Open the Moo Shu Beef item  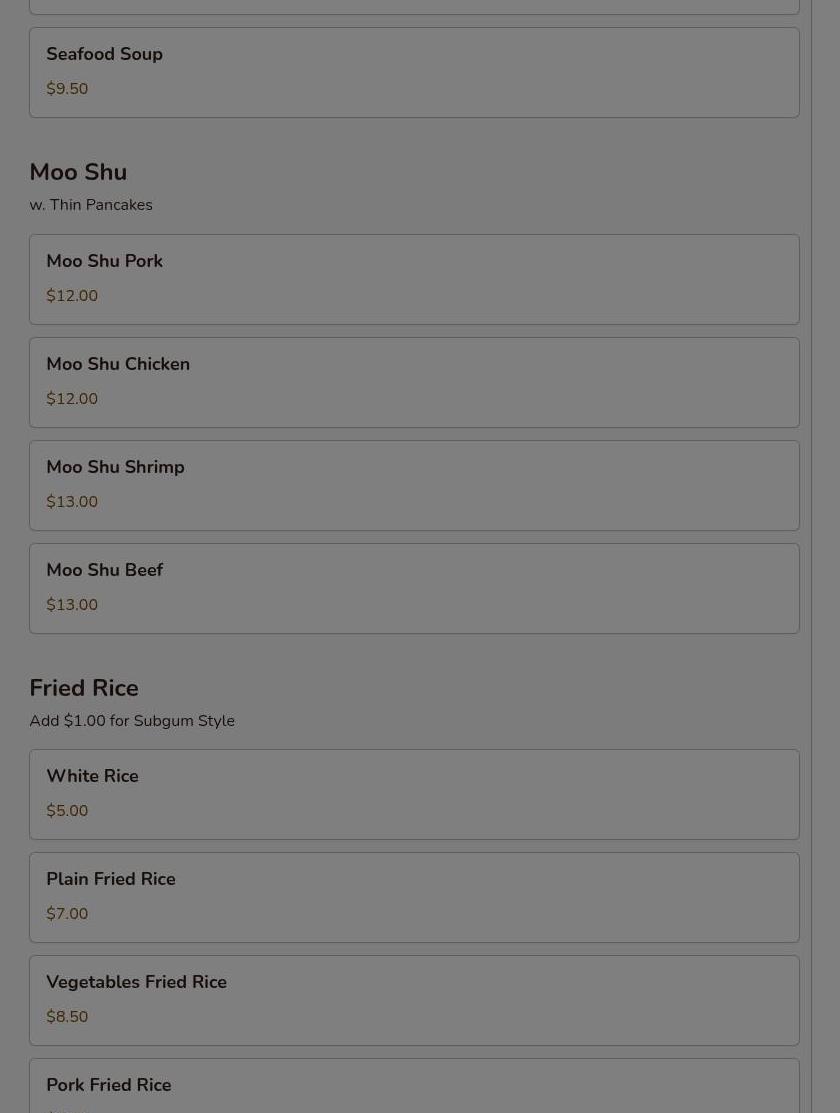414,588
